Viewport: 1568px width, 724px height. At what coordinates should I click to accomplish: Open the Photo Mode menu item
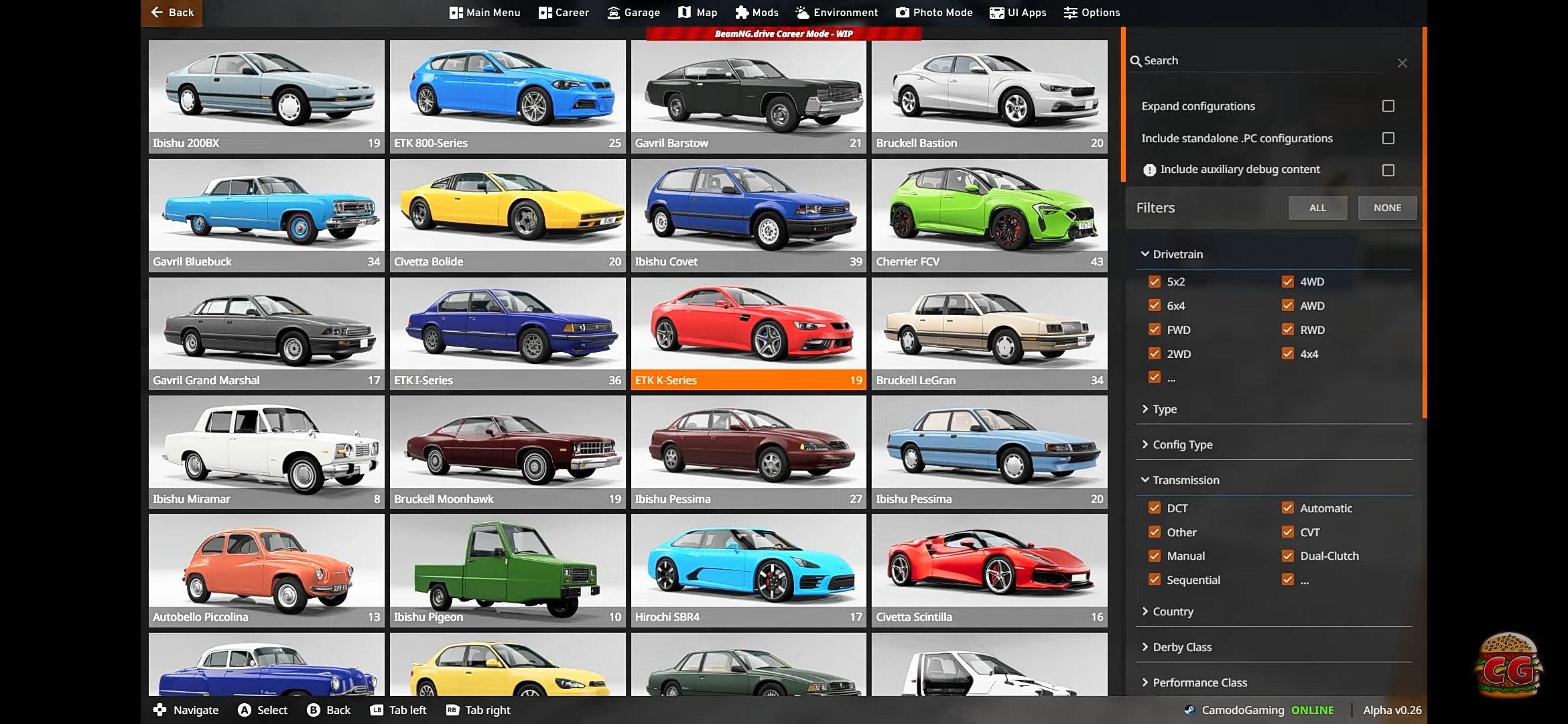click(x=934, y=13)
